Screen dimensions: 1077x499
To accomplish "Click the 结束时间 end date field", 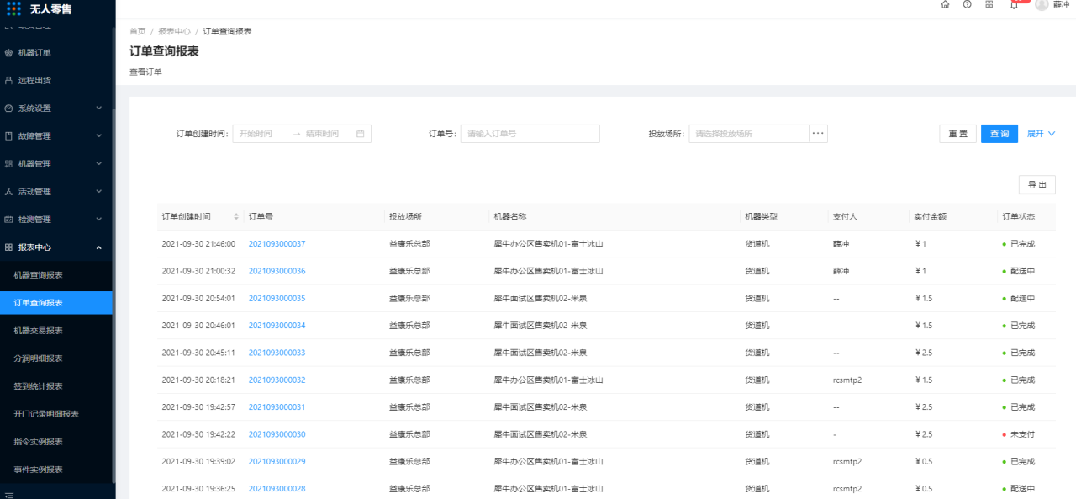I will [323, 133].
